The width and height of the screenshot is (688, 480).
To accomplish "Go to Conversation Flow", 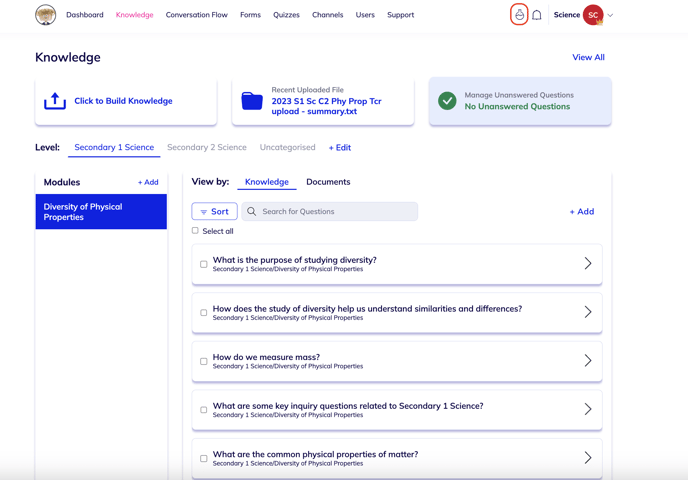I will pyautogui.click(x=197, y=15).
